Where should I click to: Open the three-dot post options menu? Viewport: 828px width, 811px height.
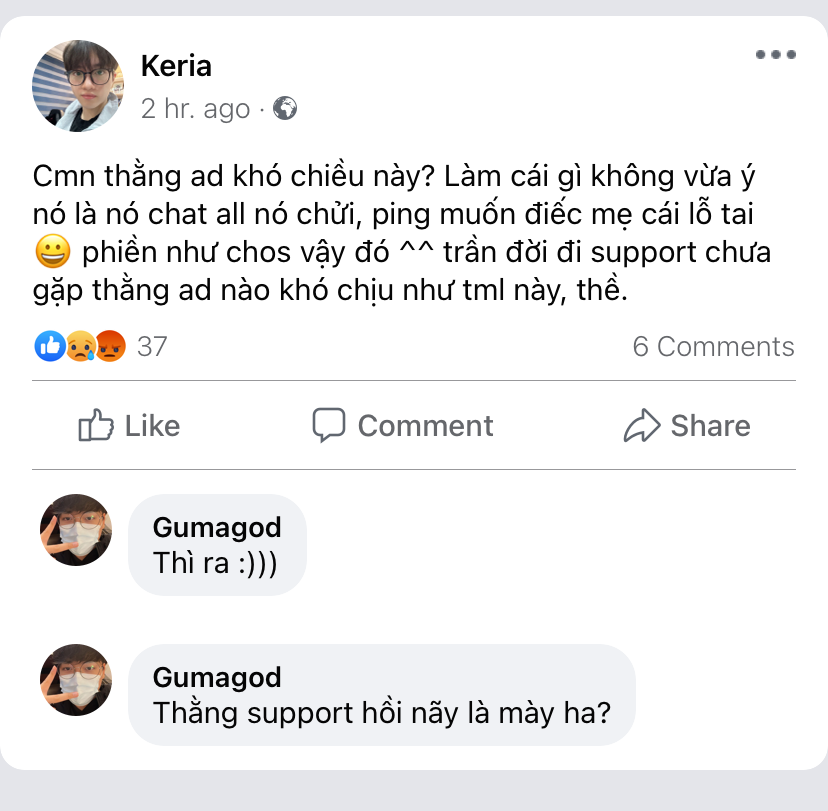pos(775,55)
